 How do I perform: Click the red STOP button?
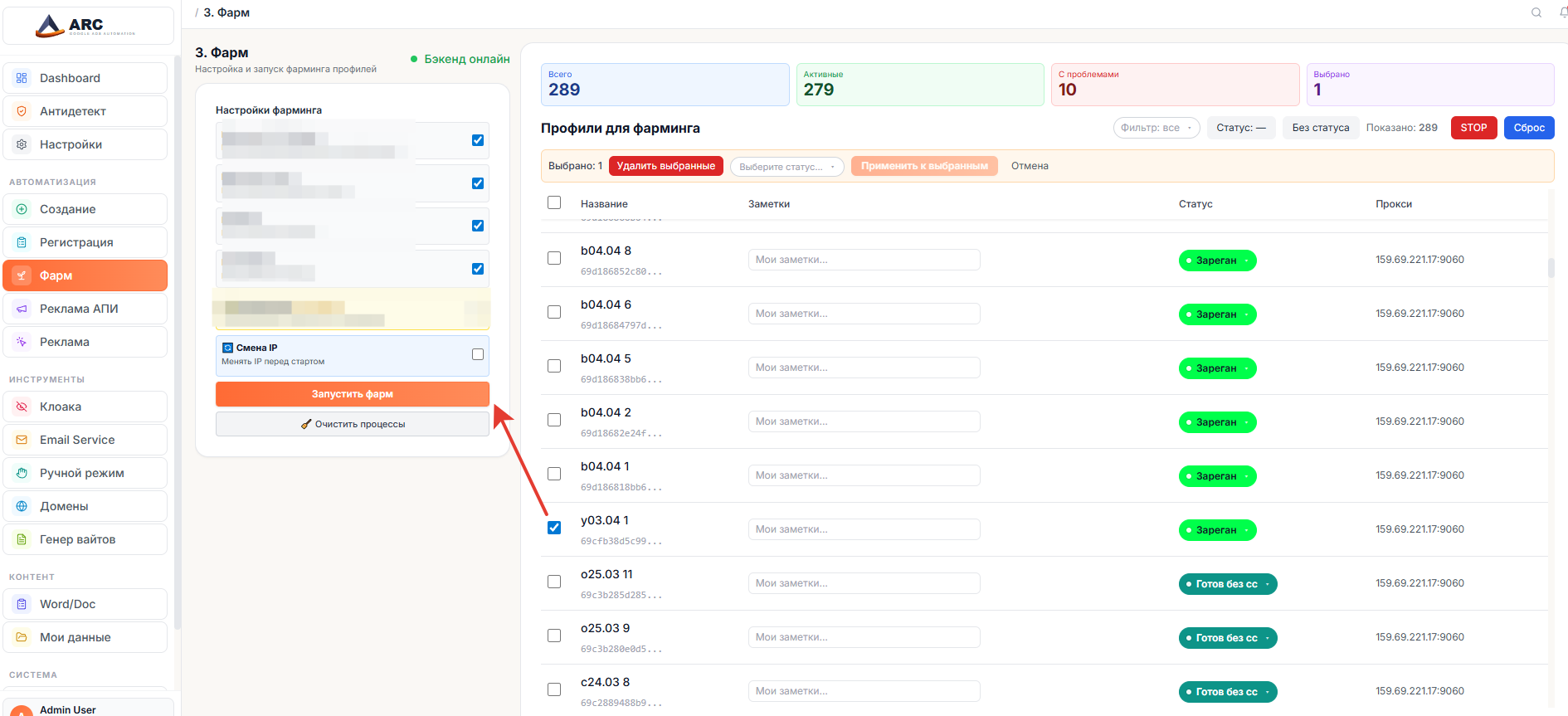[x=1473, y=128]
